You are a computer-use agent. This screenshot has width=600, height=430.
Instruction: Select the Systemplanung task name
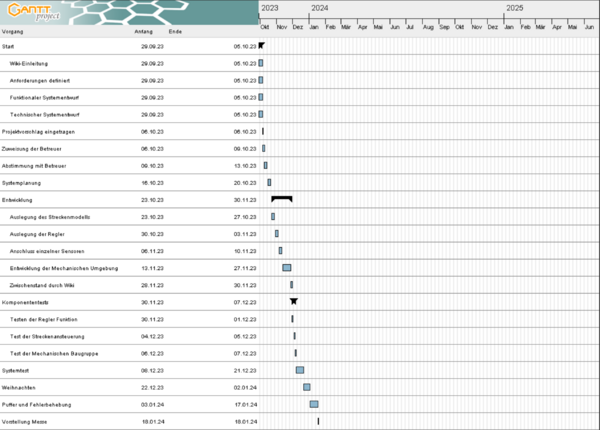pos(21,182)
